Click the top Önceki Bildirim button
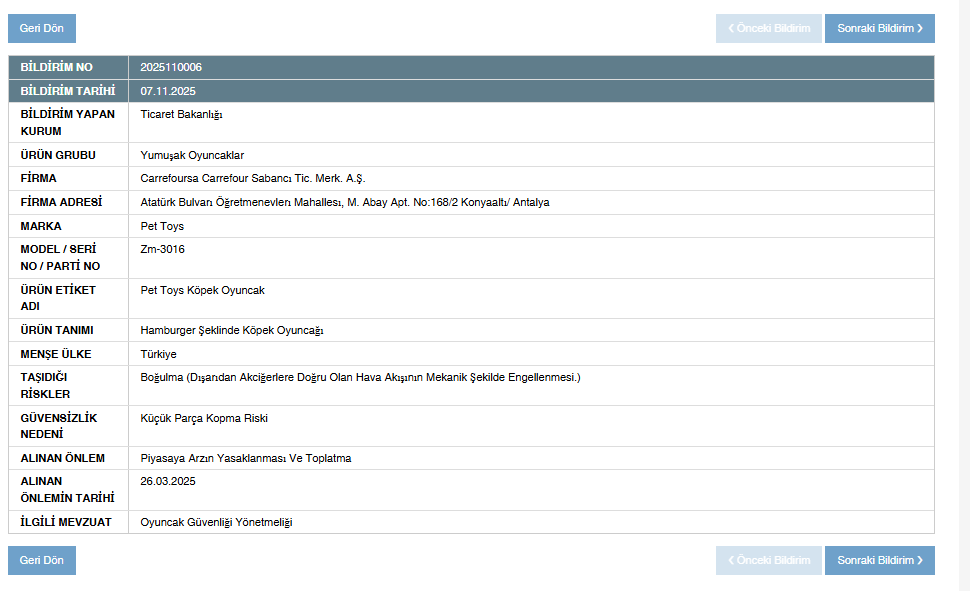Image resolution: width=970 pixels, height=591 pixels. pyautogui.click(x=768, y=29)
